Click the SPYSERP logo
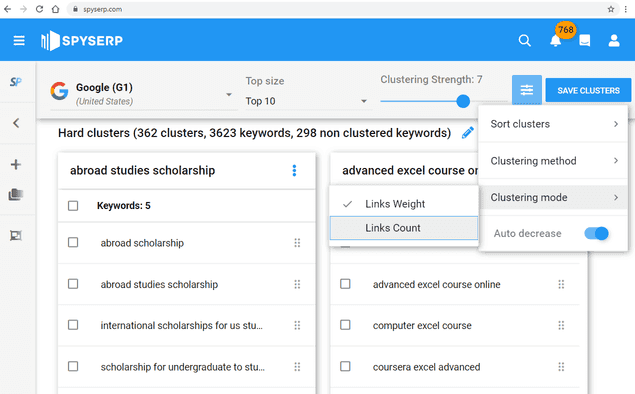 coord(82,40)
